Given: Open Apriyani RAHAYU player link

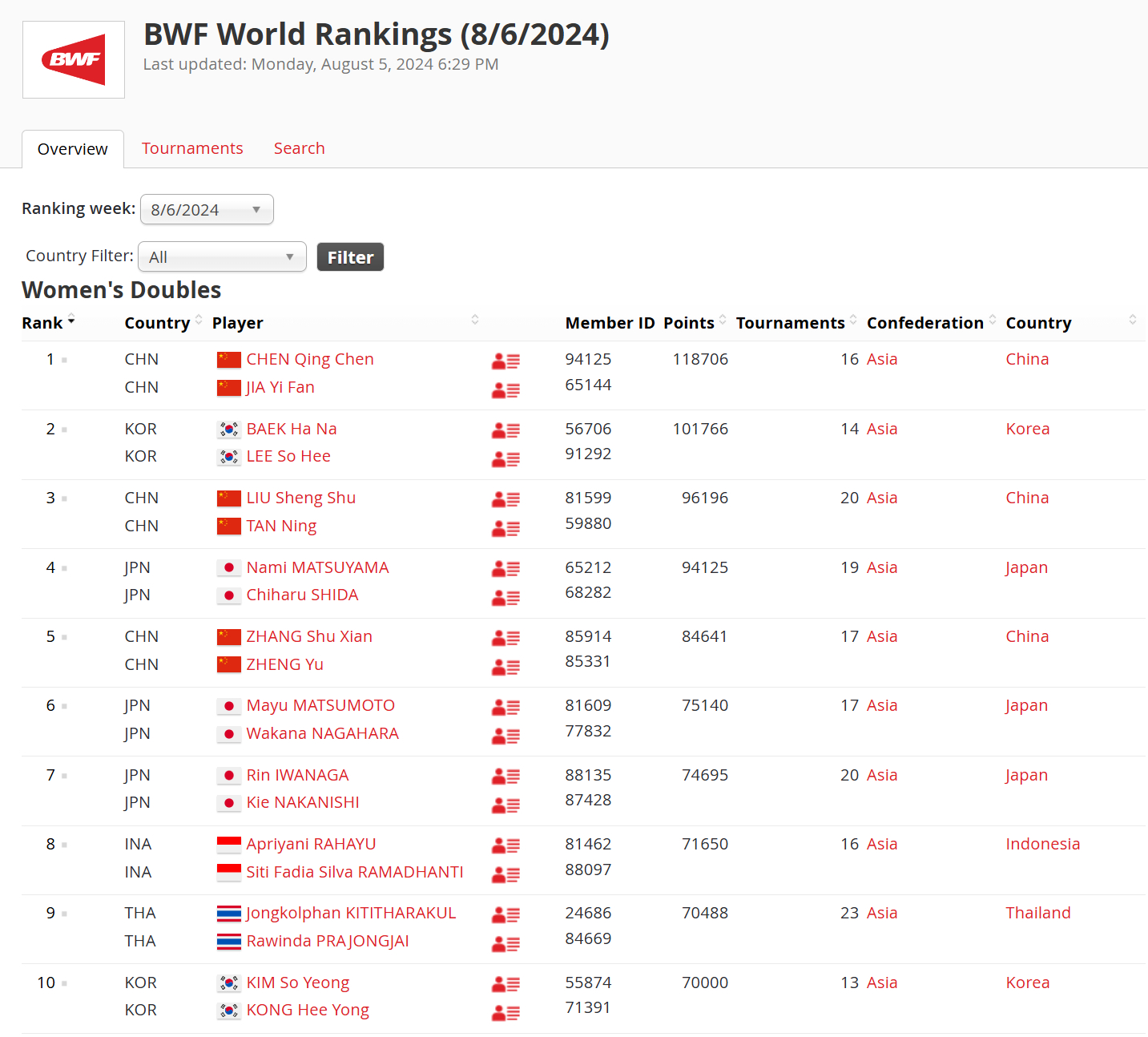Looking at the screenshot, I should point(311,844).
